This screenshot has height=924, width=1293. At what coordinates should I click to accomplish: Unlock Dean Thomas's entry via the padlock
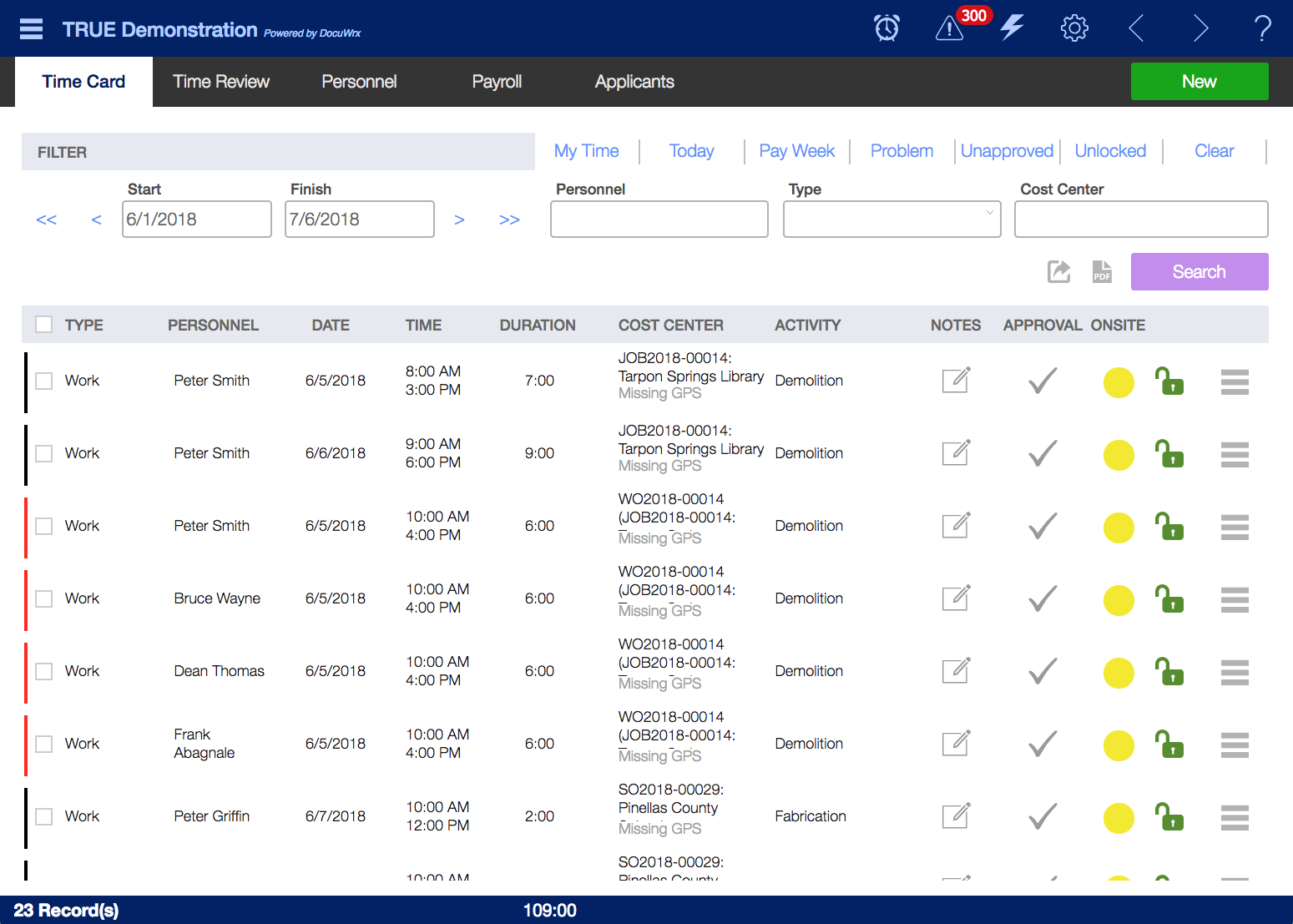pyautogui.click(x=1169, y=672)
